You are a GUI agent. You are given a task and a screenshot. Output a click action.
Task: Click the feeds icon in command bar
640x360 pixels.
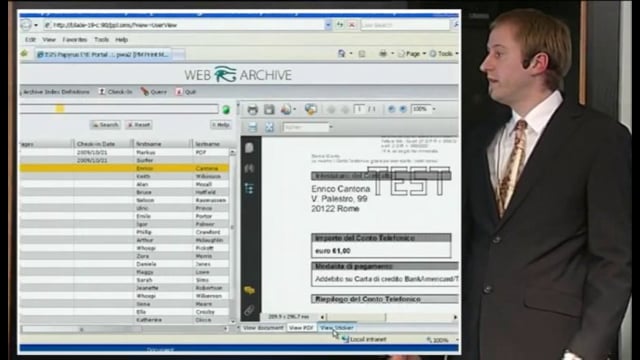362,53
